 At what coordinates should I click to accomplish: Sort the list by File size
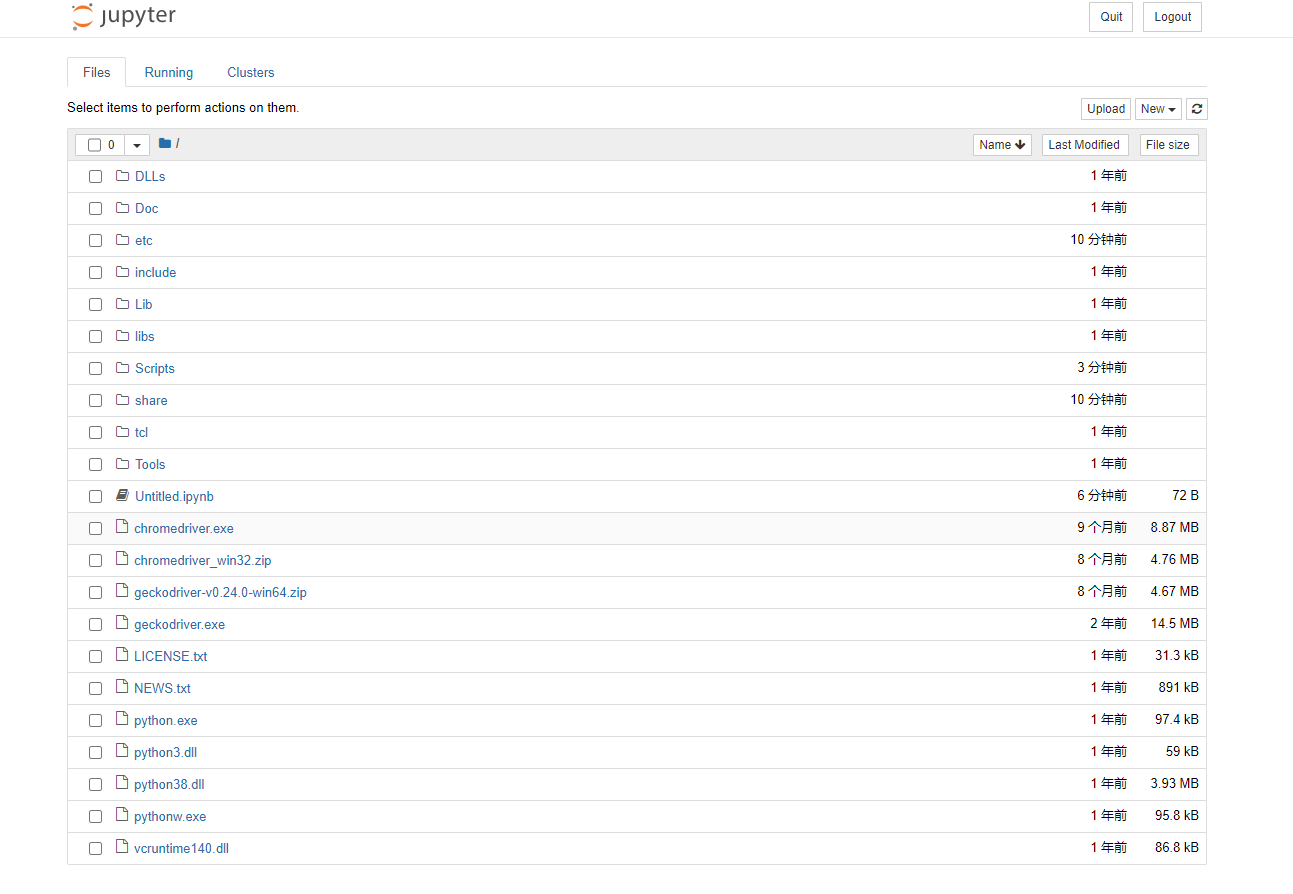coord(1168,145)
